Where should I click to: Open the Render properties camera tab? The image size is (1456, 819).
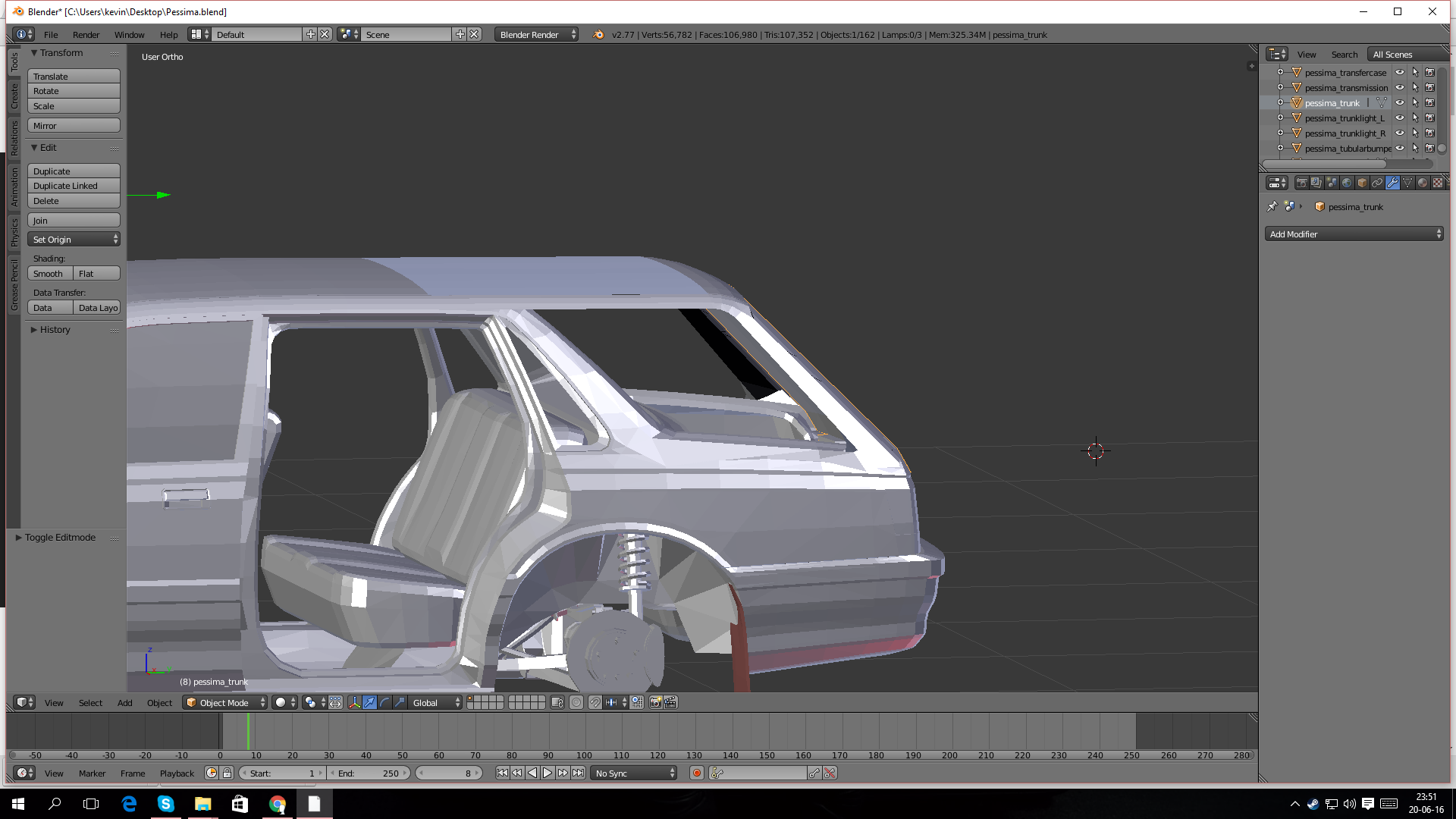pyautogui.click(x=1301, y=183)
